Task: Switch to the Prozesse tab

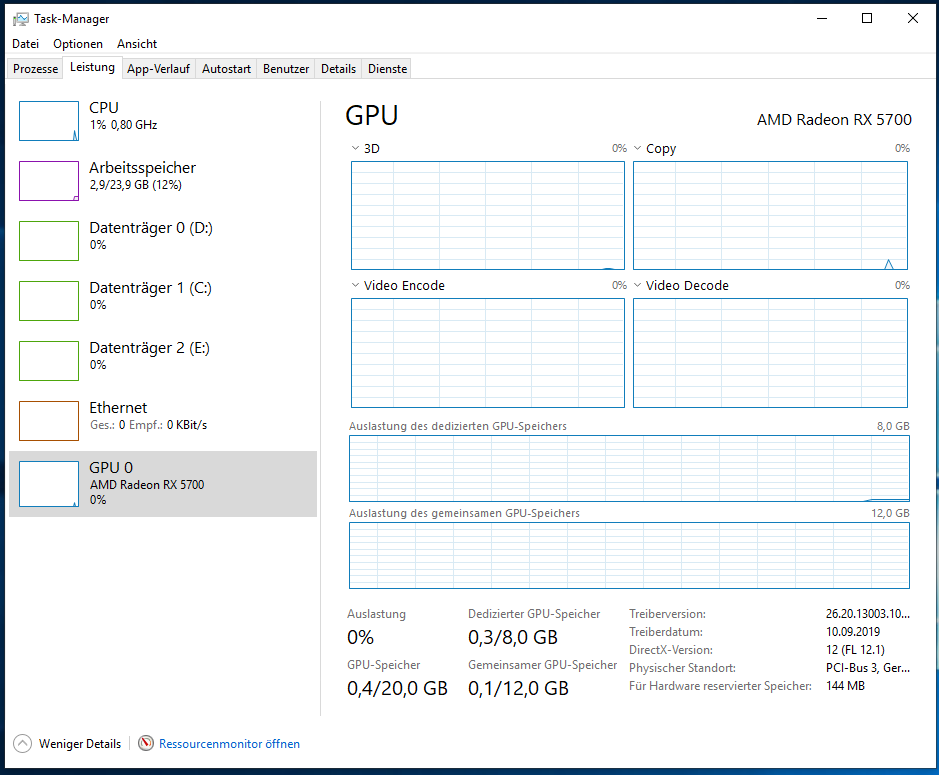Action: (35, 69)
